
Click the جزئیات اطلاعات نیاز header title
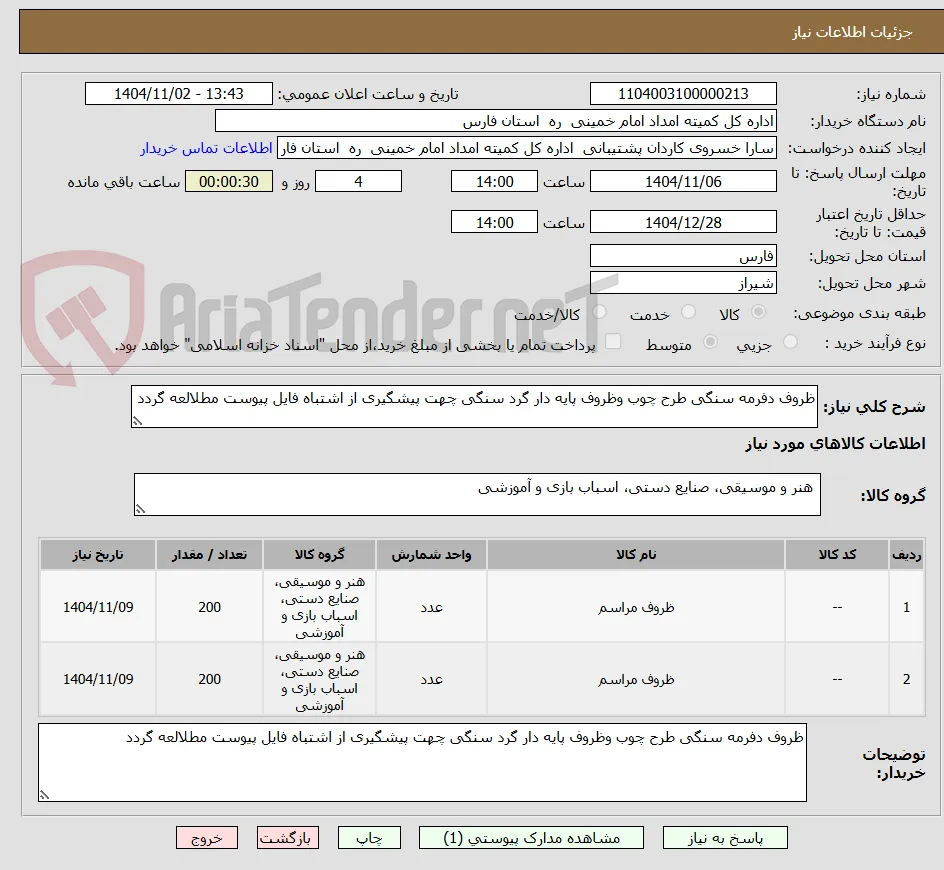point(851,32)
